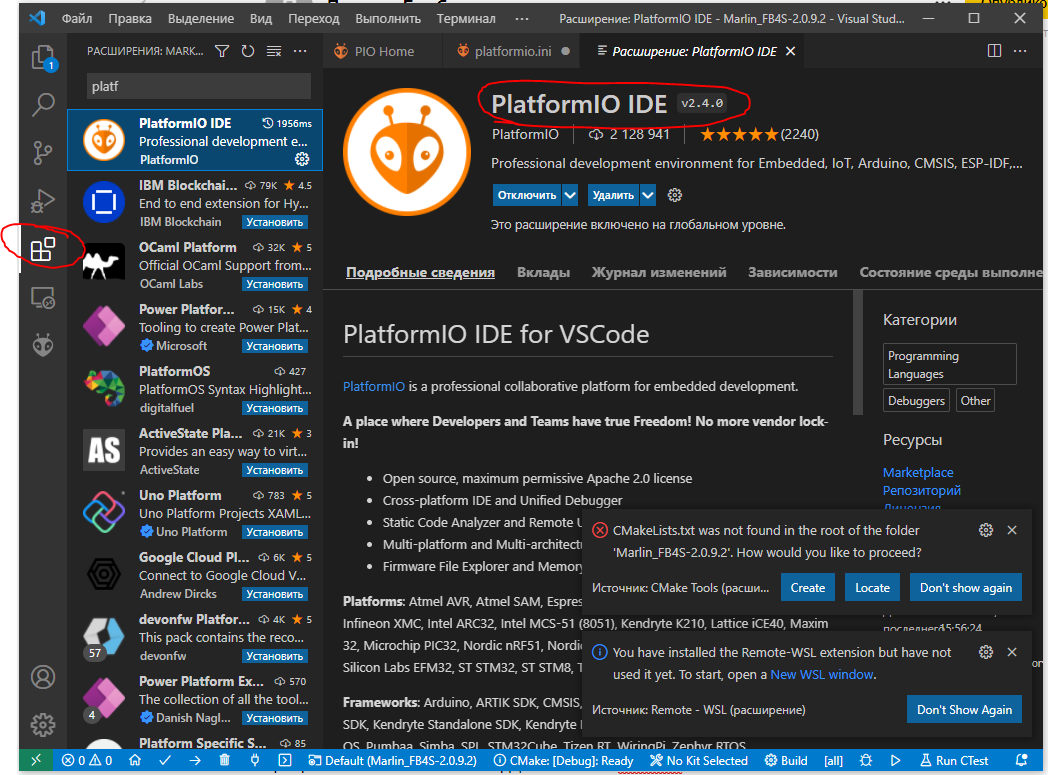Open the Explorer view in activity bar

[43, 57]
